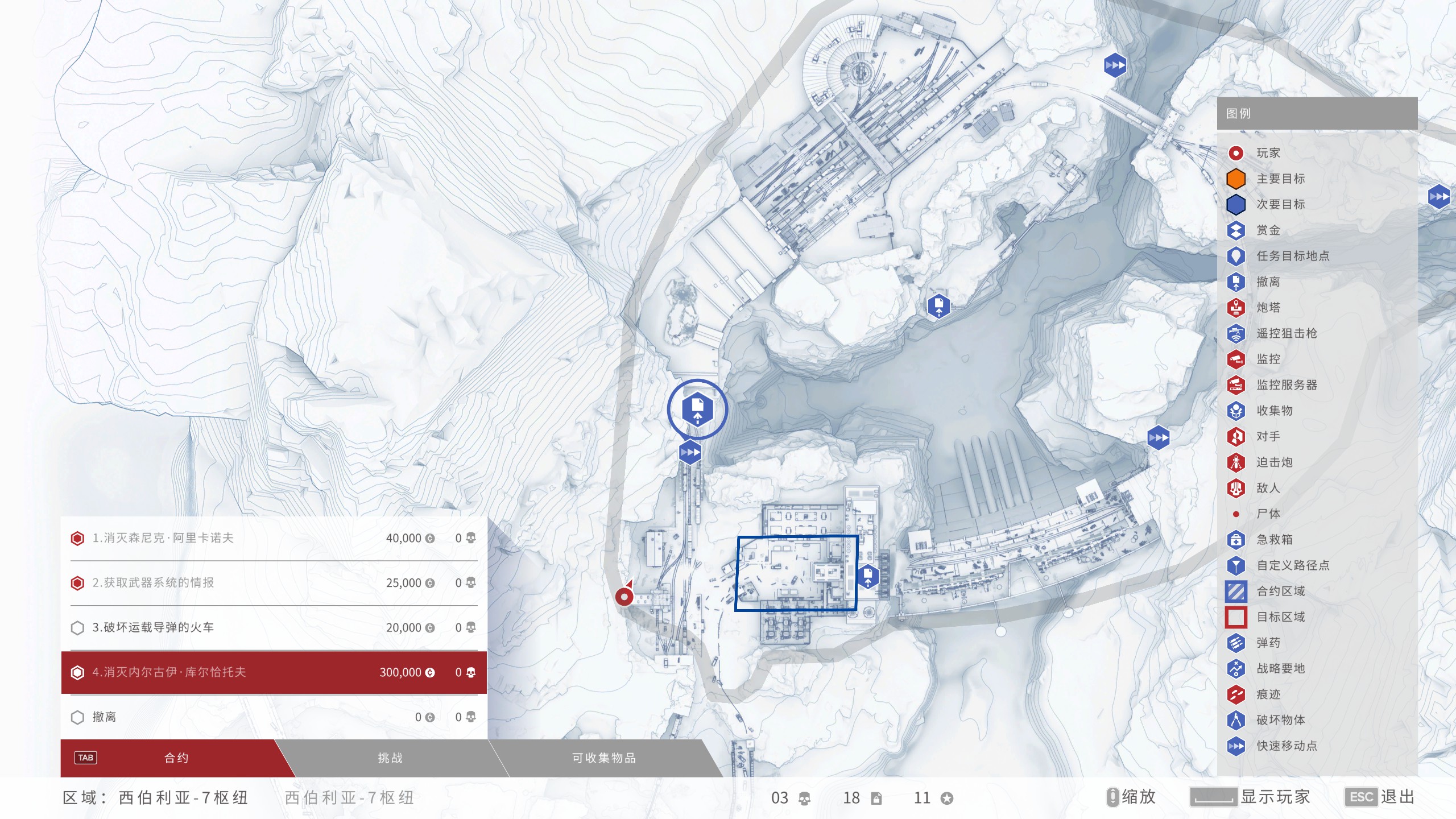Click the red player position marker on map
1456x819 pixels.
pyautogui.click(x=624, y=595)
